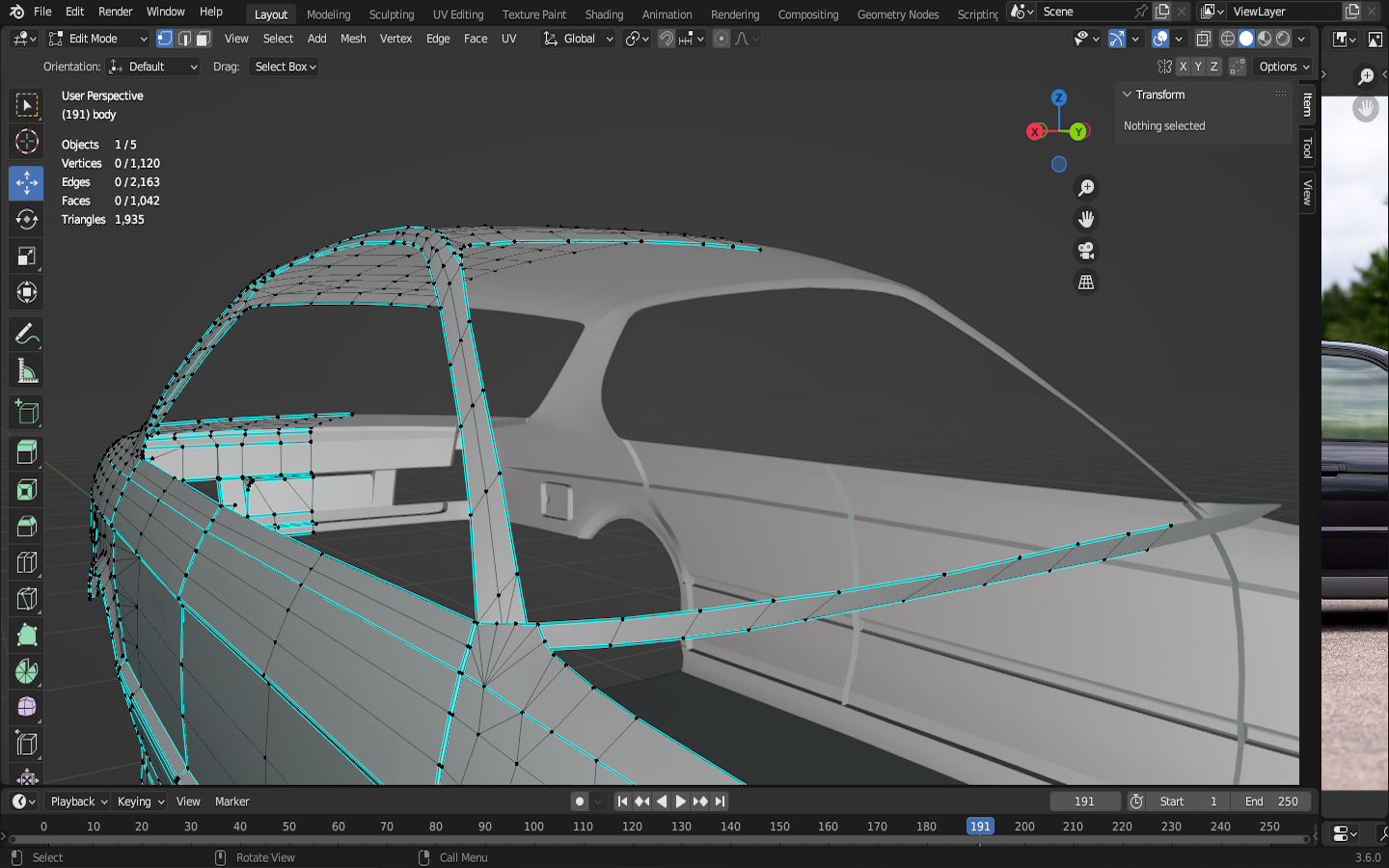
Task: Play the animation forward
Action: 681,801
